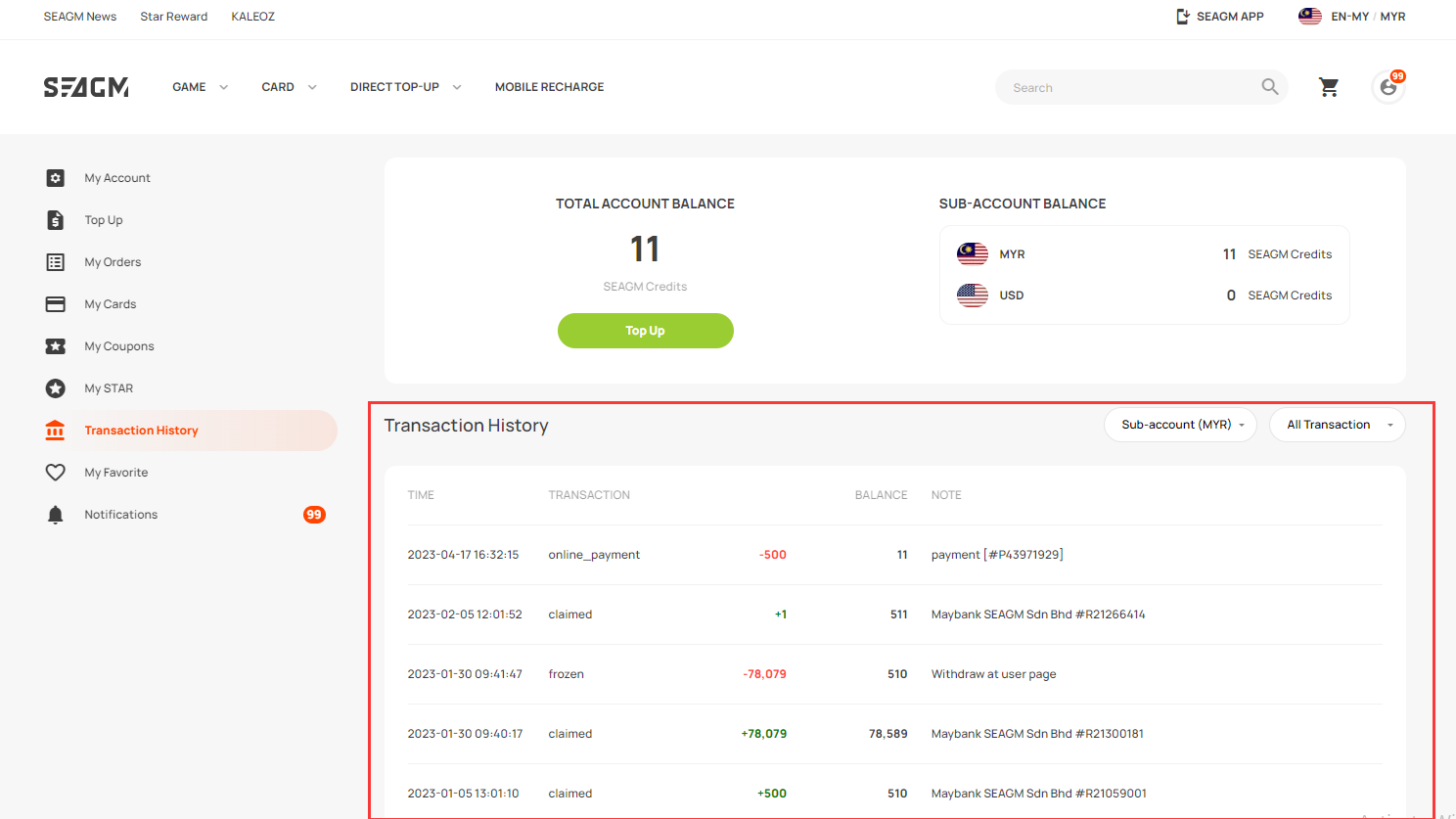Click the SEAGM APP link text

click(x=1230, y=17)
